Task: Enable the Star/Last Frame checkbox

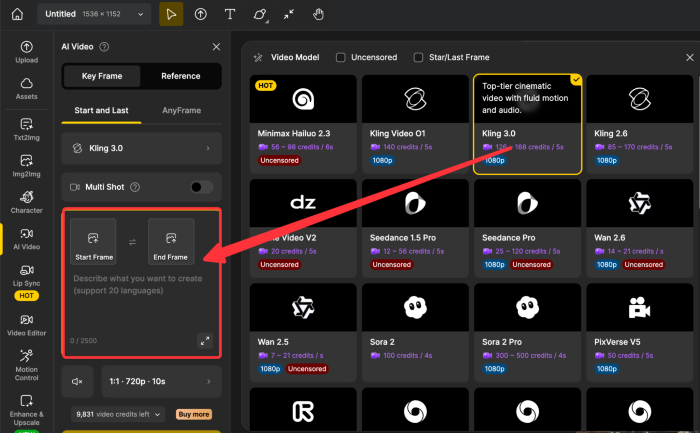Action: click(419, 58)
